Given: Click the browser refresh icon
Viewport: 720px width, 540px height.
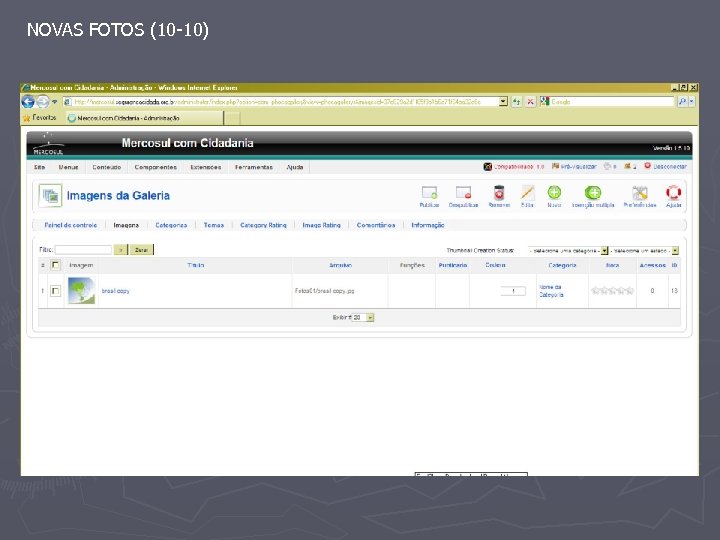Looking at the screenshot, I should pos(517,101).
